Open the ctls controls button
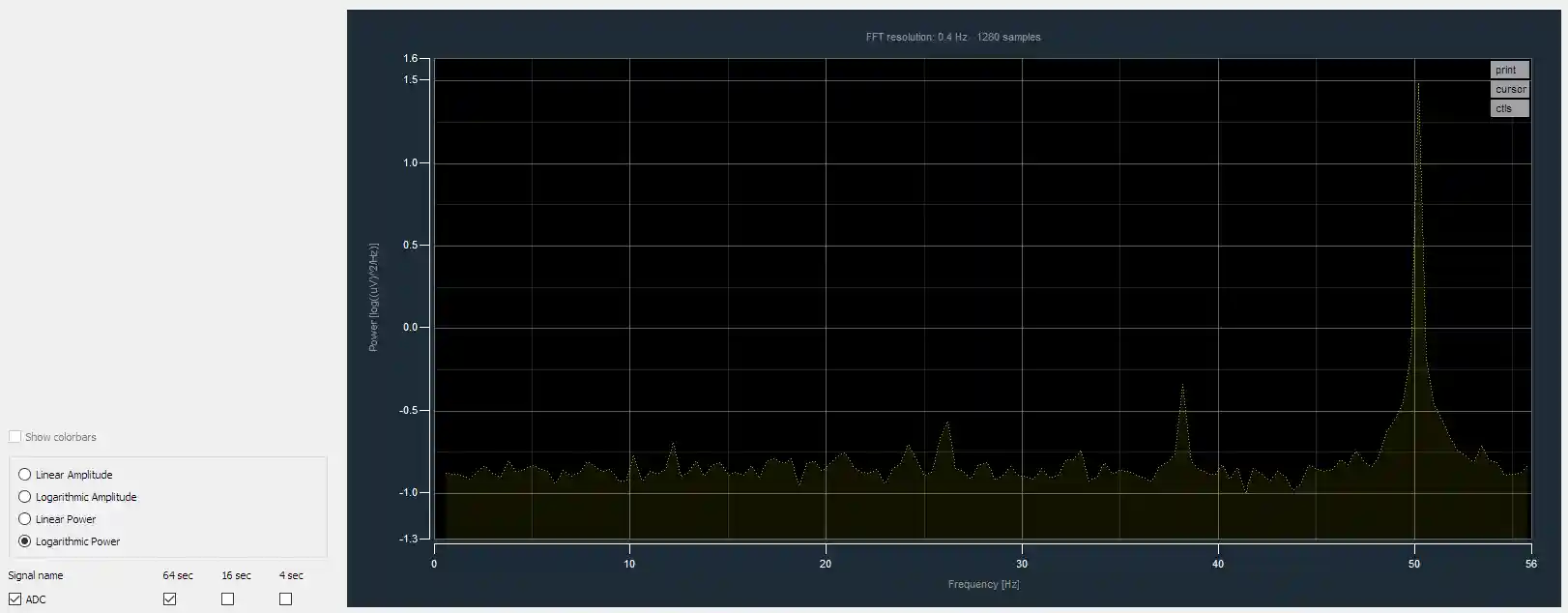Screen dimensions: 1568x613 click(x=1508, y=108)
